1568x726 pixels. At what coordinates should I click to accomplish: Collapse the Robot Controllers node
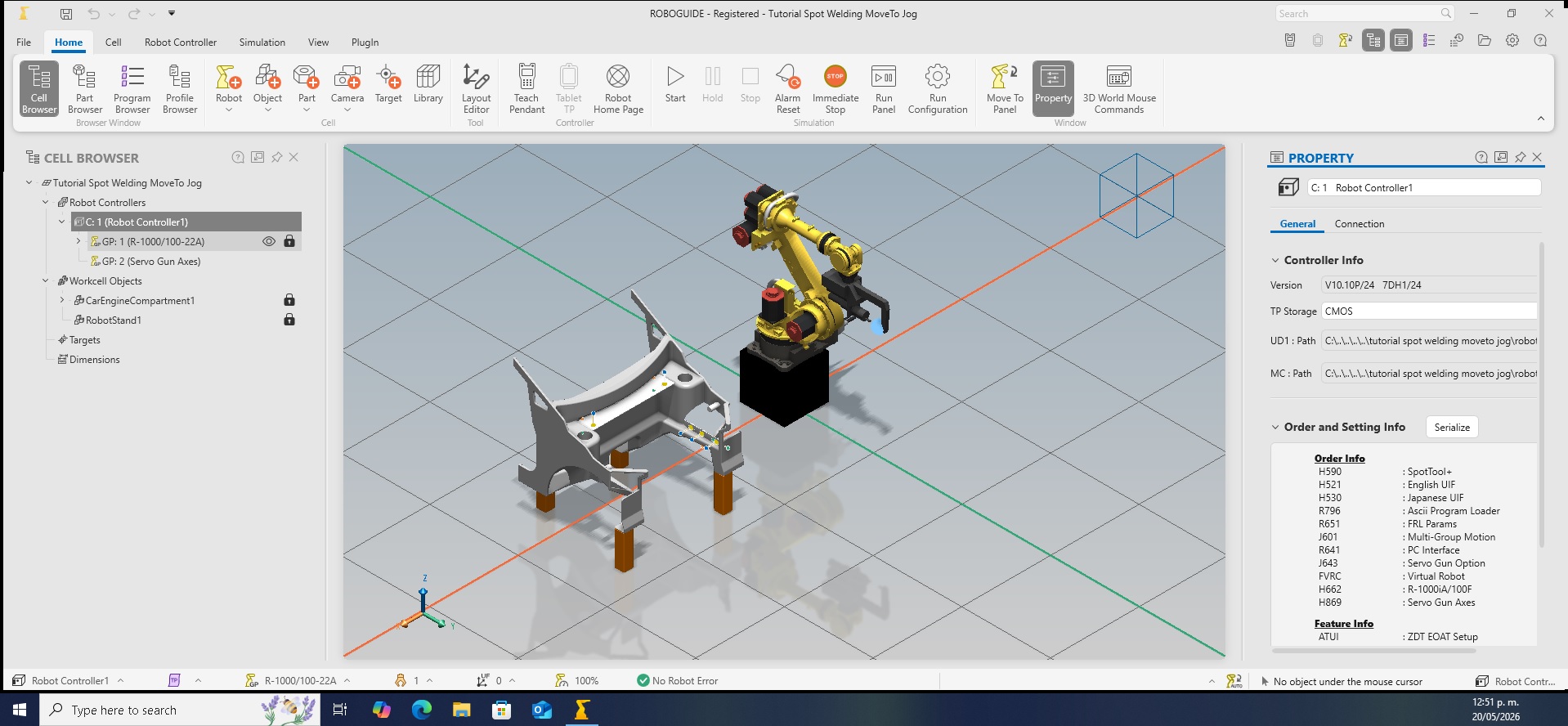(46, 202)
